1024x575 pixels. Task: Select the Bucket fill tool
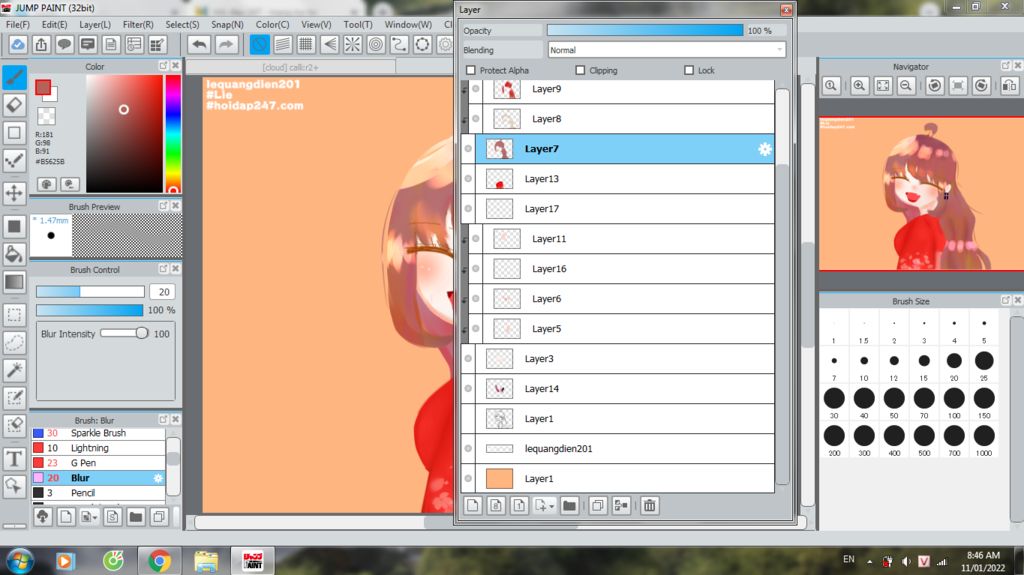[14, 254]
